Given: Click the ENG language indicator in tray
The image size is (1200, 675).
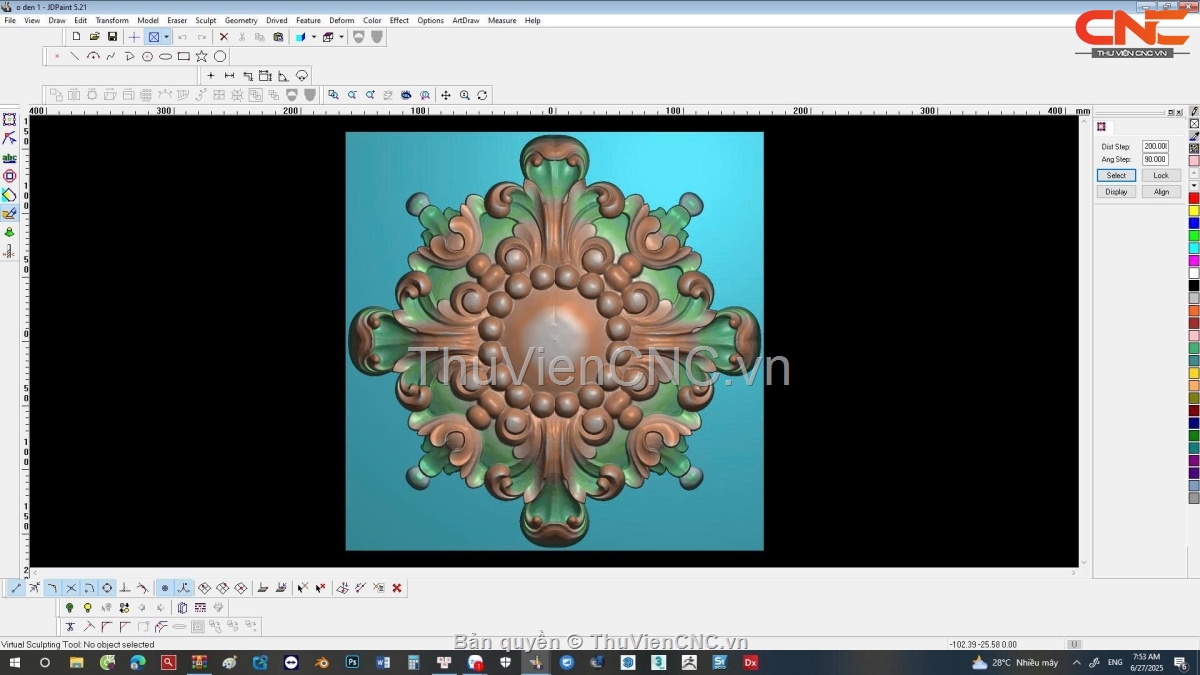Looking at the screenshot, I should 1115,662.
